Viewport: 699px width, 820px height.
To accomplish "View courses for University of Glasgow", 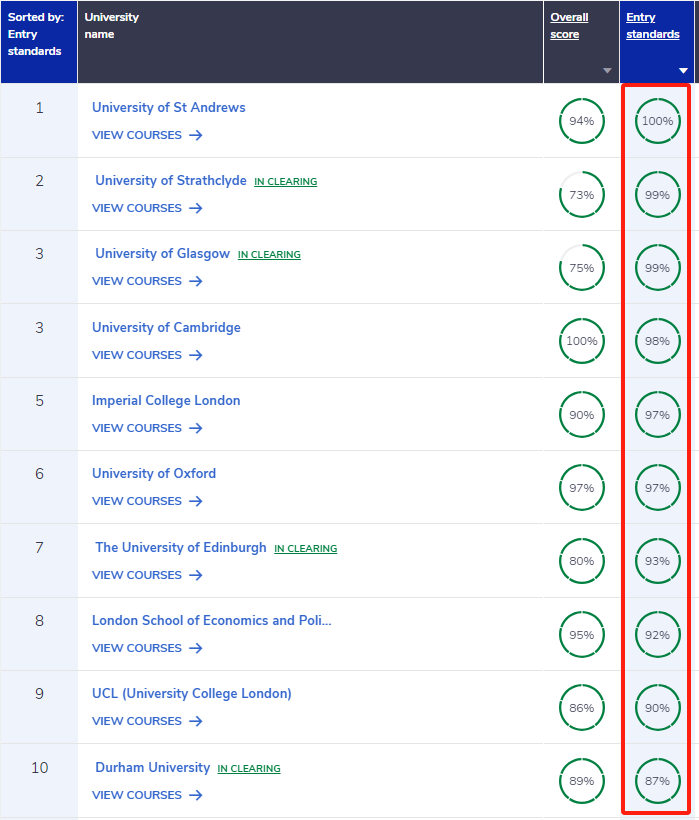I will (x=147, y=281).
